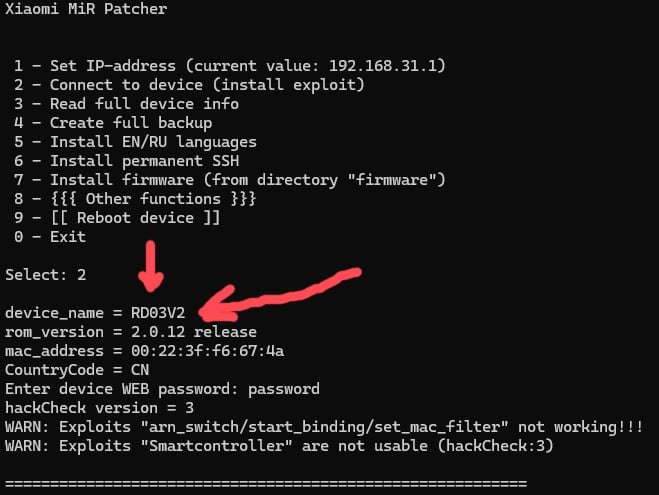The height and width of the screenshot is (495, 659).
Task: Click the "Install firmware" menu line
Action: coord(229,180)
